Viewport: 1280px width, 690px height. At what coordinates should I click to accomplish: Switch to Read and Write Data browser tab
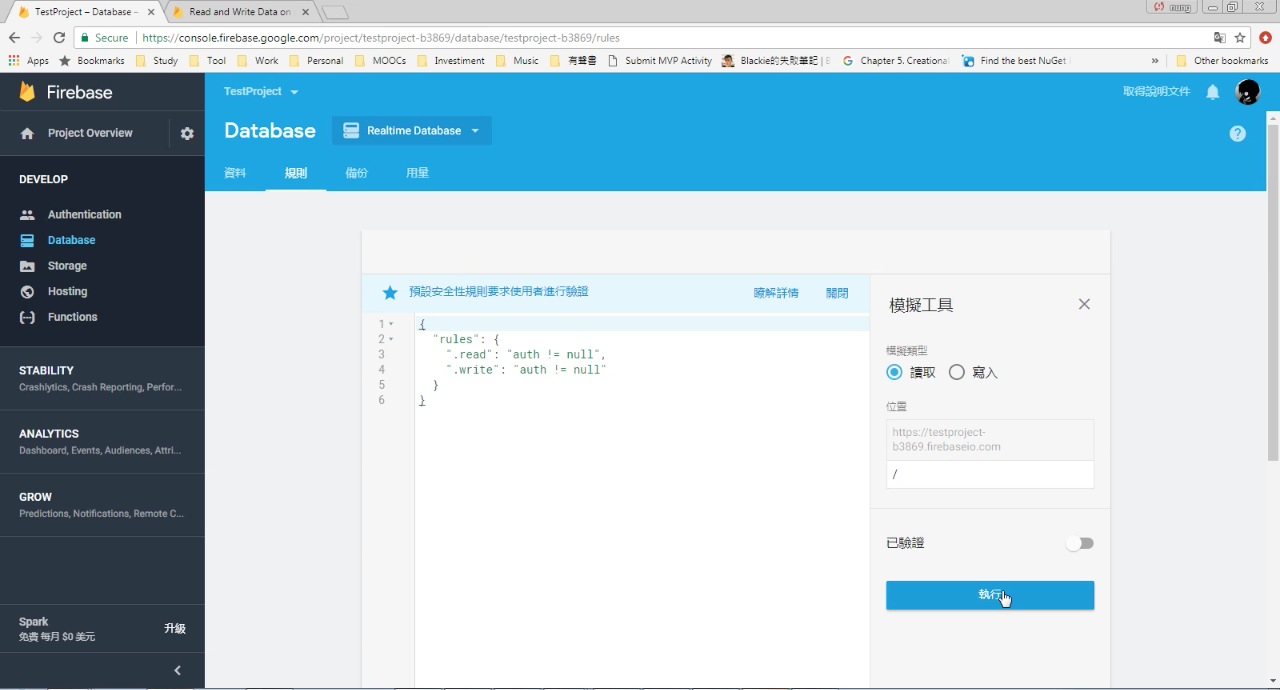pos(240,12)
